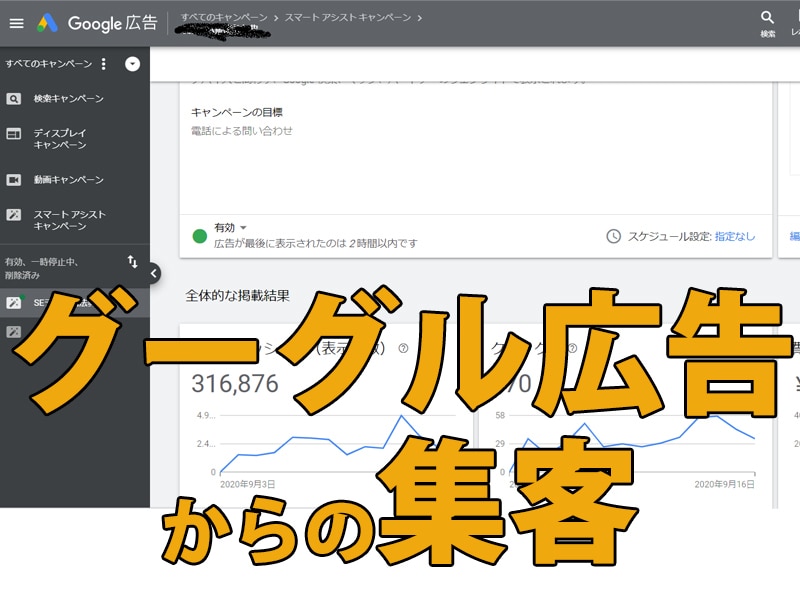Click the display campaign icon
Image resolution: width=800 pixels, height=600 pixels.
click(x=13, y=134)
